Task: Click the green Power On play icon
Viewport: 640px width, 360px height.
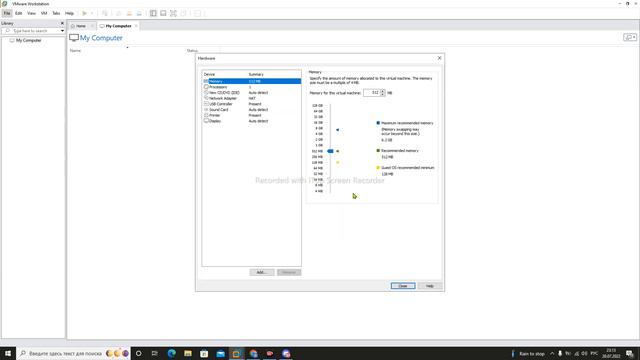Action: point(84,13)
